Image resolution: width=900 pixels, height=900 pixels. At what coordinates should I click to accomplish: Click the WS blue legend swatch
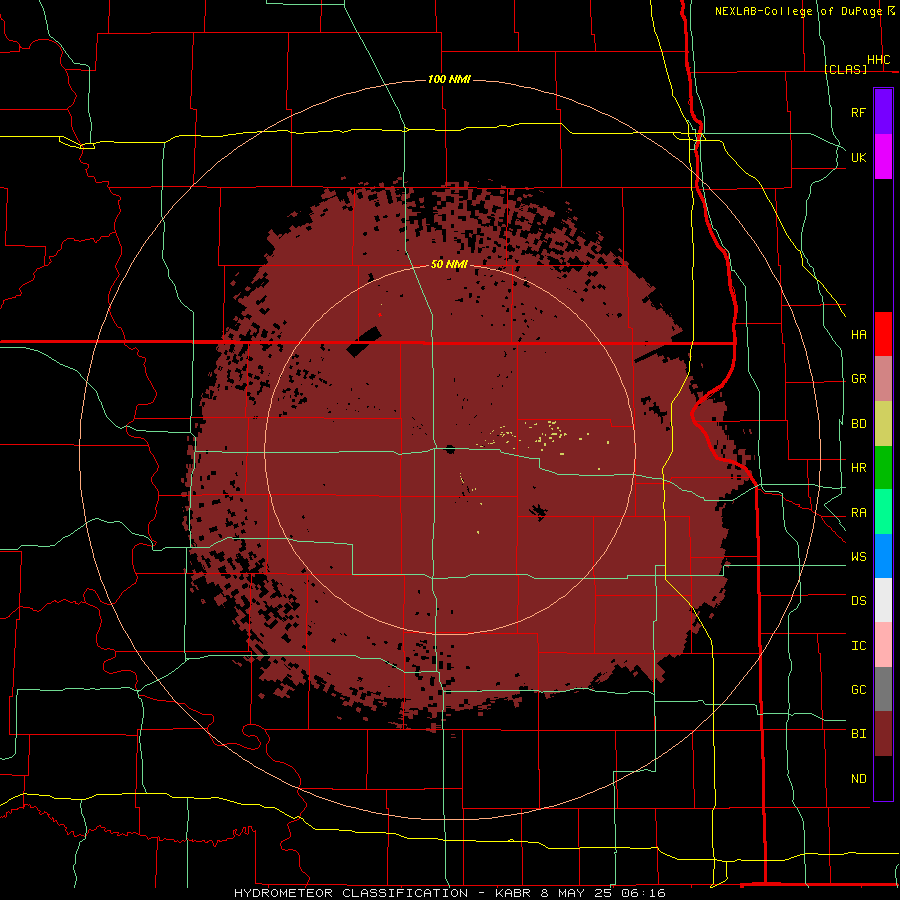tap(883, 556)
